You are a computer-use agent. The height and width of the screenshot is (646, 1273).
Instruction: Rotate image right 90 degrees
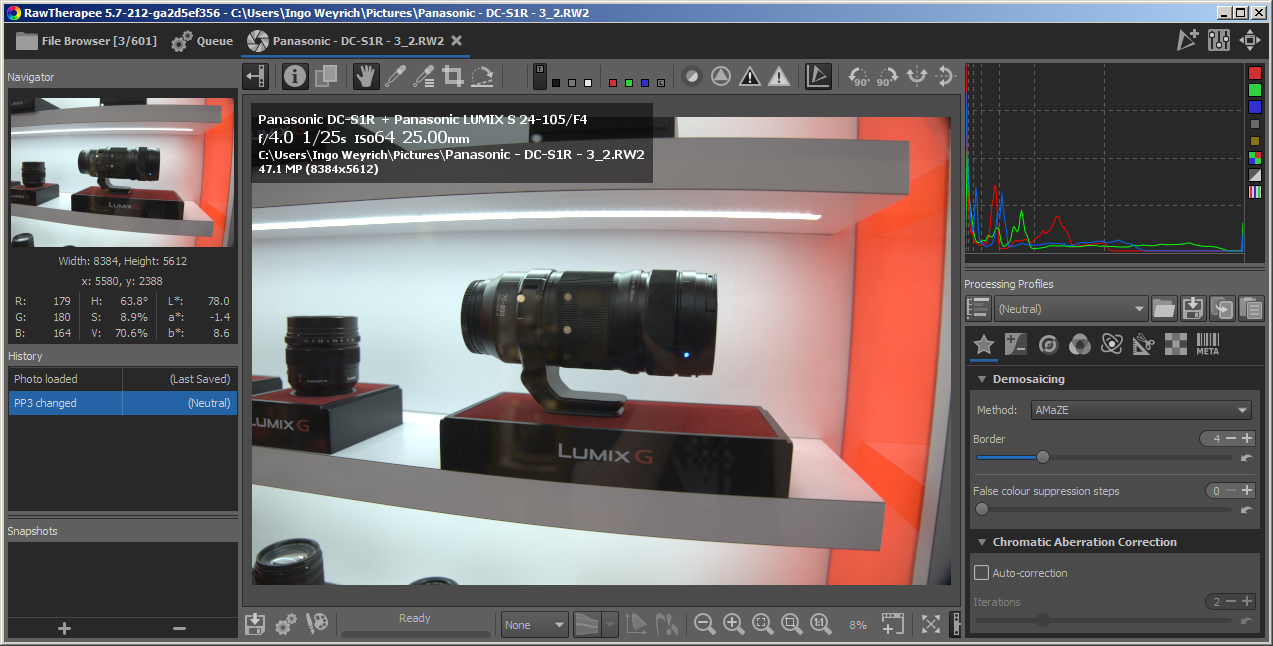pyautogui.click(x=887, y=76)
